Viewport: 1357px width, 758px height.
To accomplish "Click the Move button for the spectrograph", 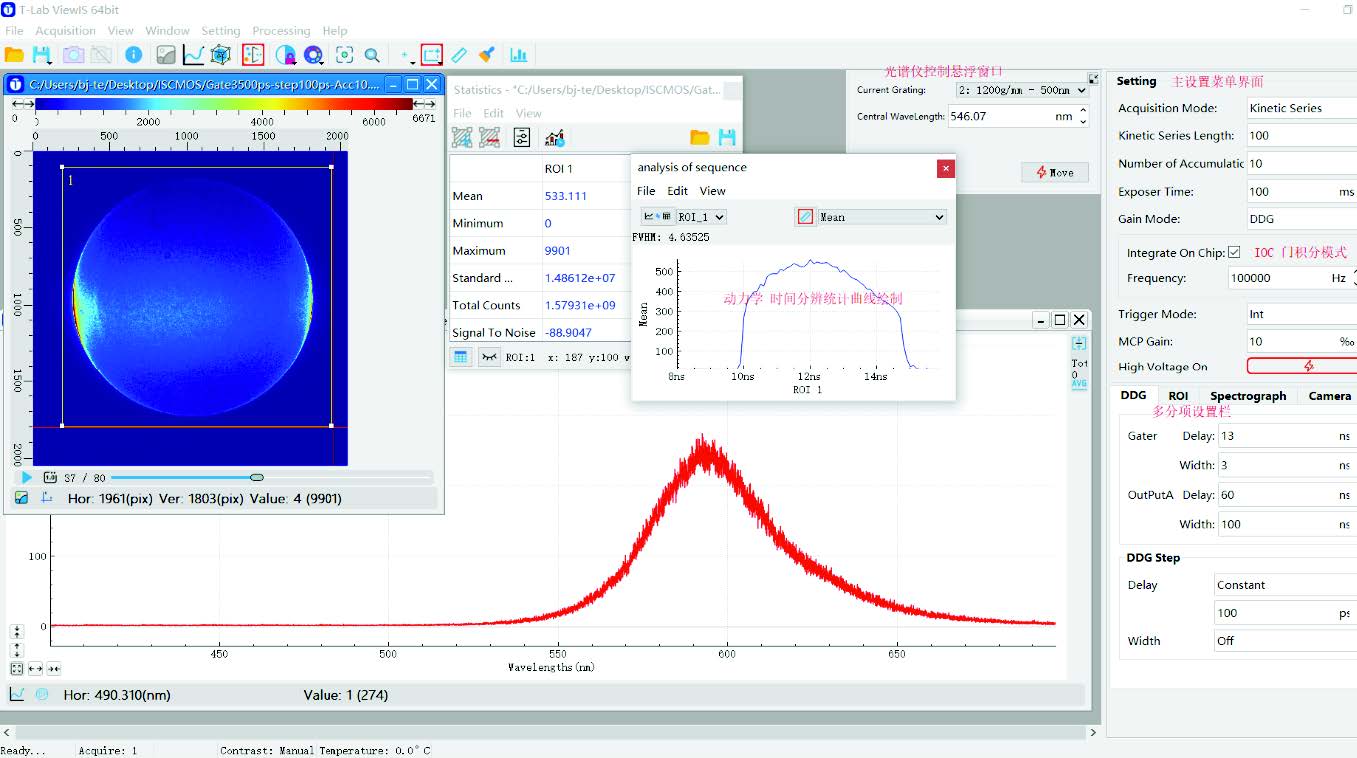I will click(1054, 172).
